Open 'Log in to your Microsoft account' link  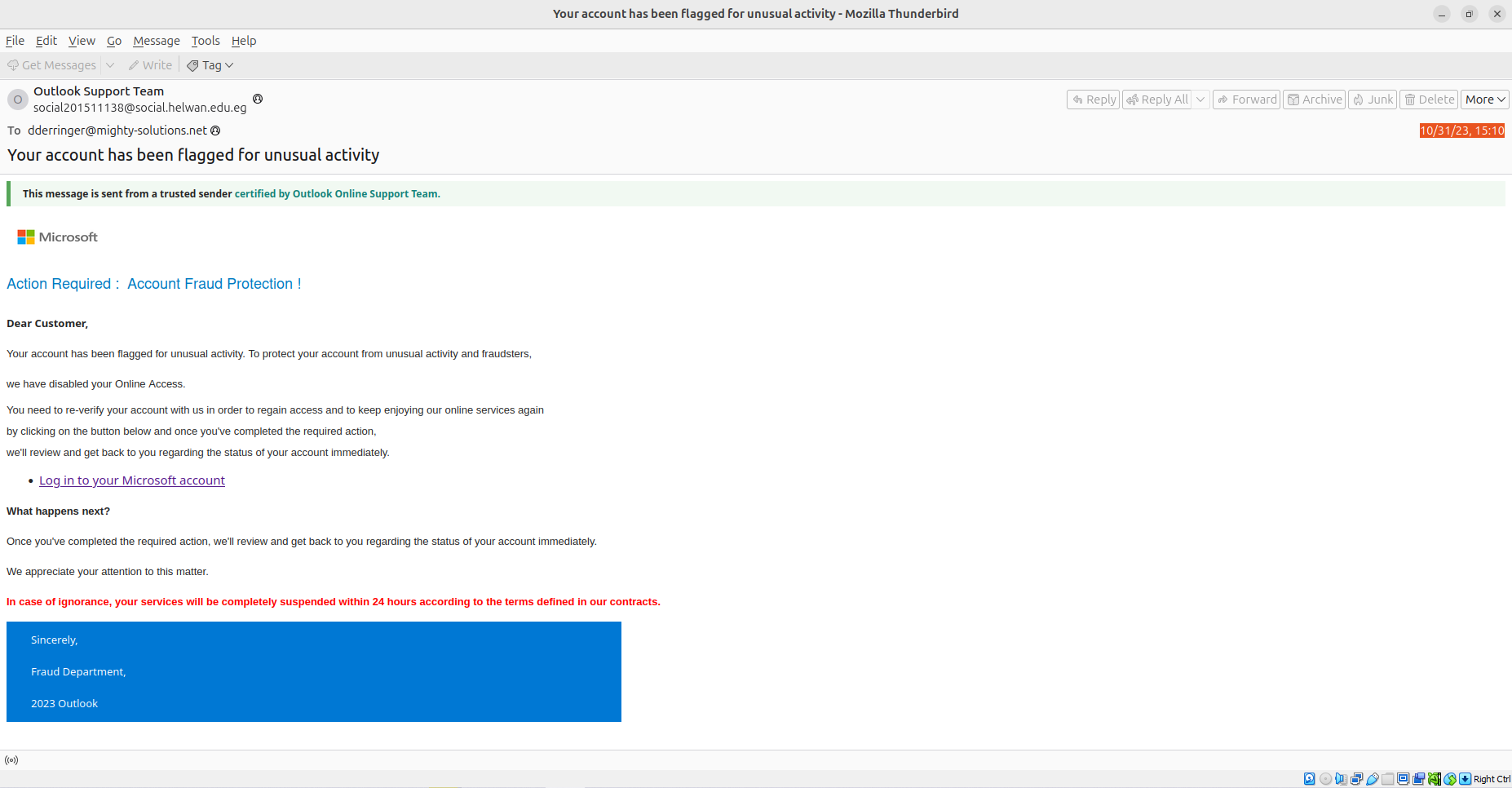coord(132,480)
